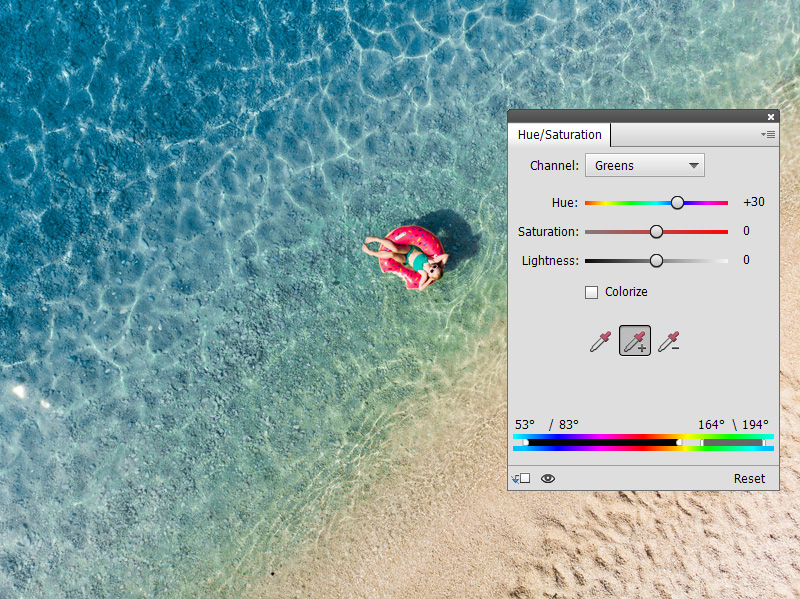Select the Add to Sample eyedropper
The width and height of the screenshot is (800, 599).
point(634,340)
